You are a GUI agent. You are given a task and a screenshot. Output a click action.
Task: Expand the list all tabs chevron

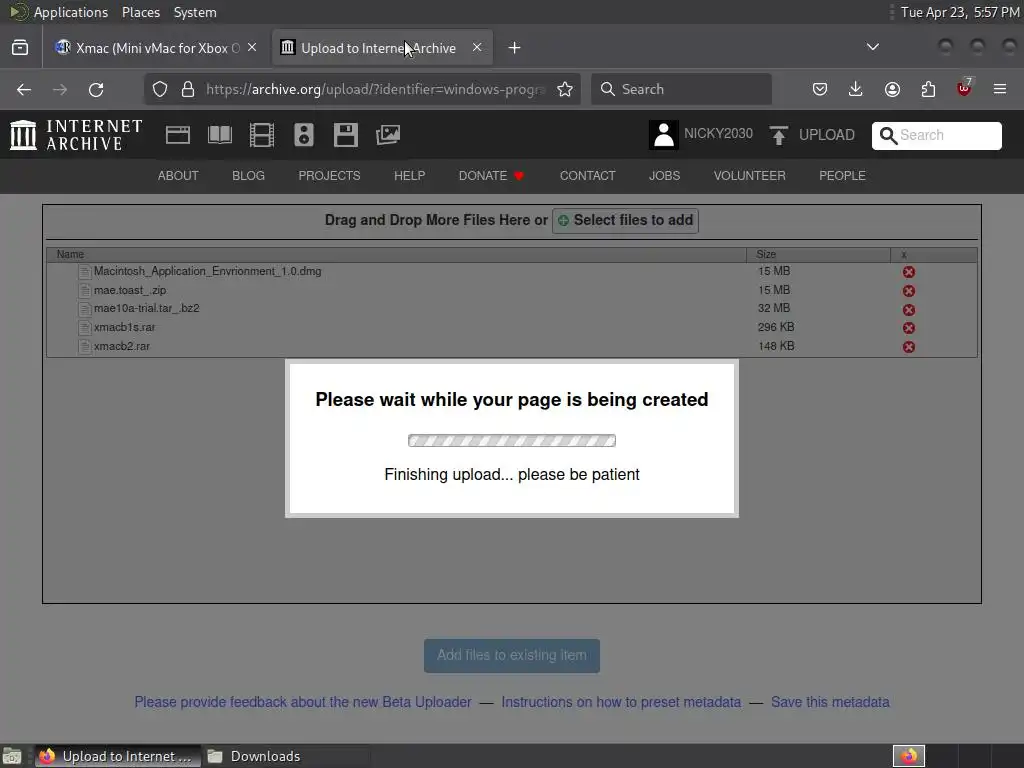click(x=872, y=47)
